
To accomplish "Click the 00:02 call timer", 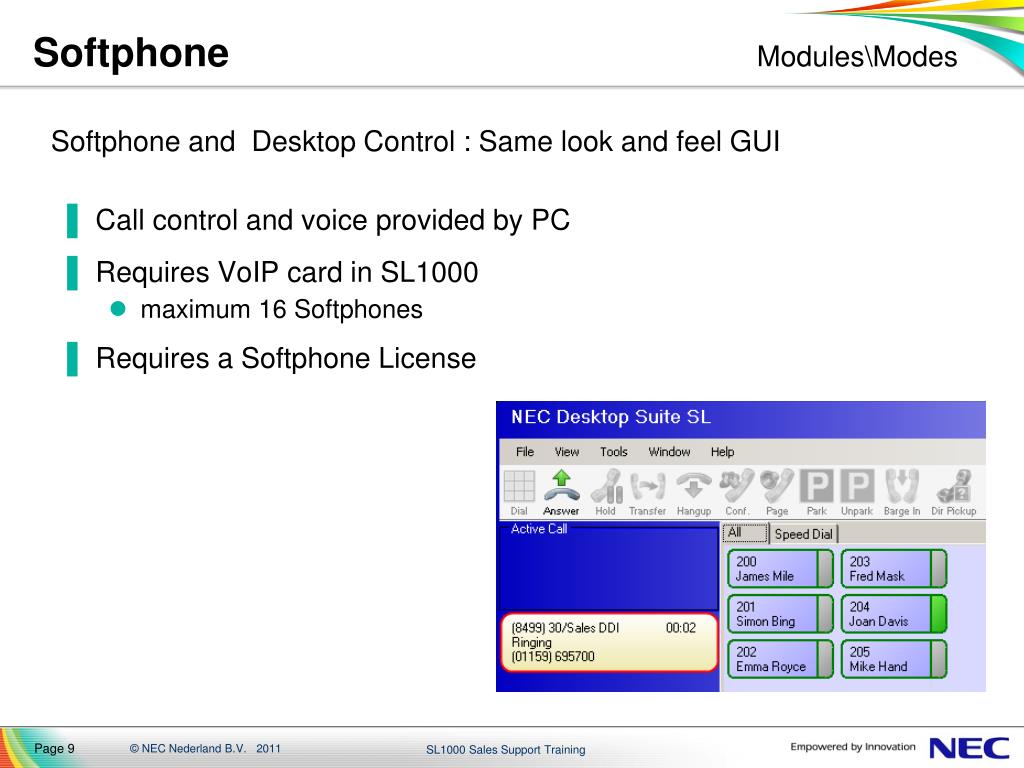I will 680,628.
